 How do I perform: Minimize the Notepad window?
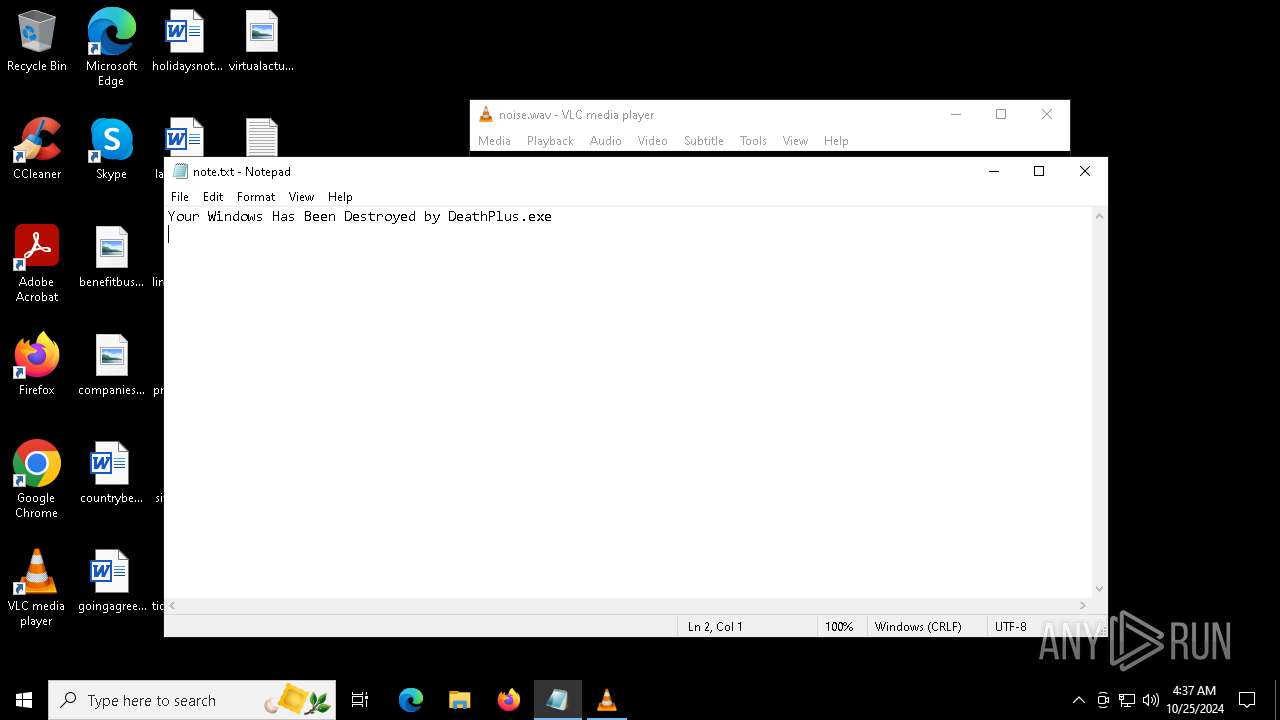click(x=993, y=171)
